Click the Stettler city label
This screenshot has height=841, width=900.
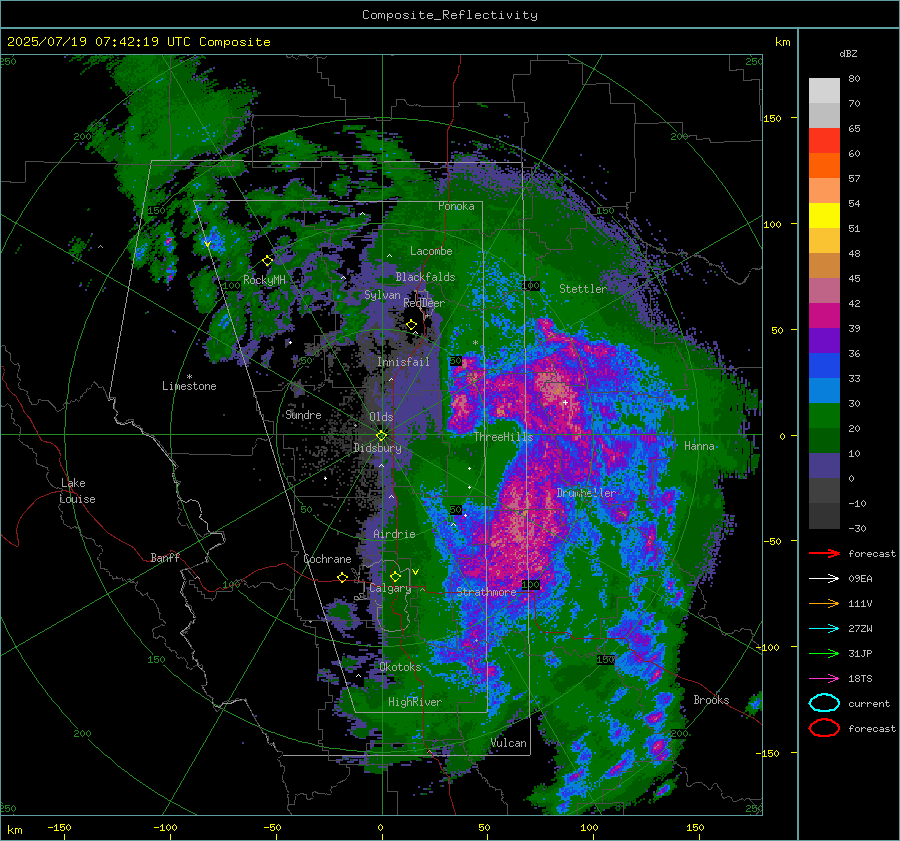(x=583, y=289)
